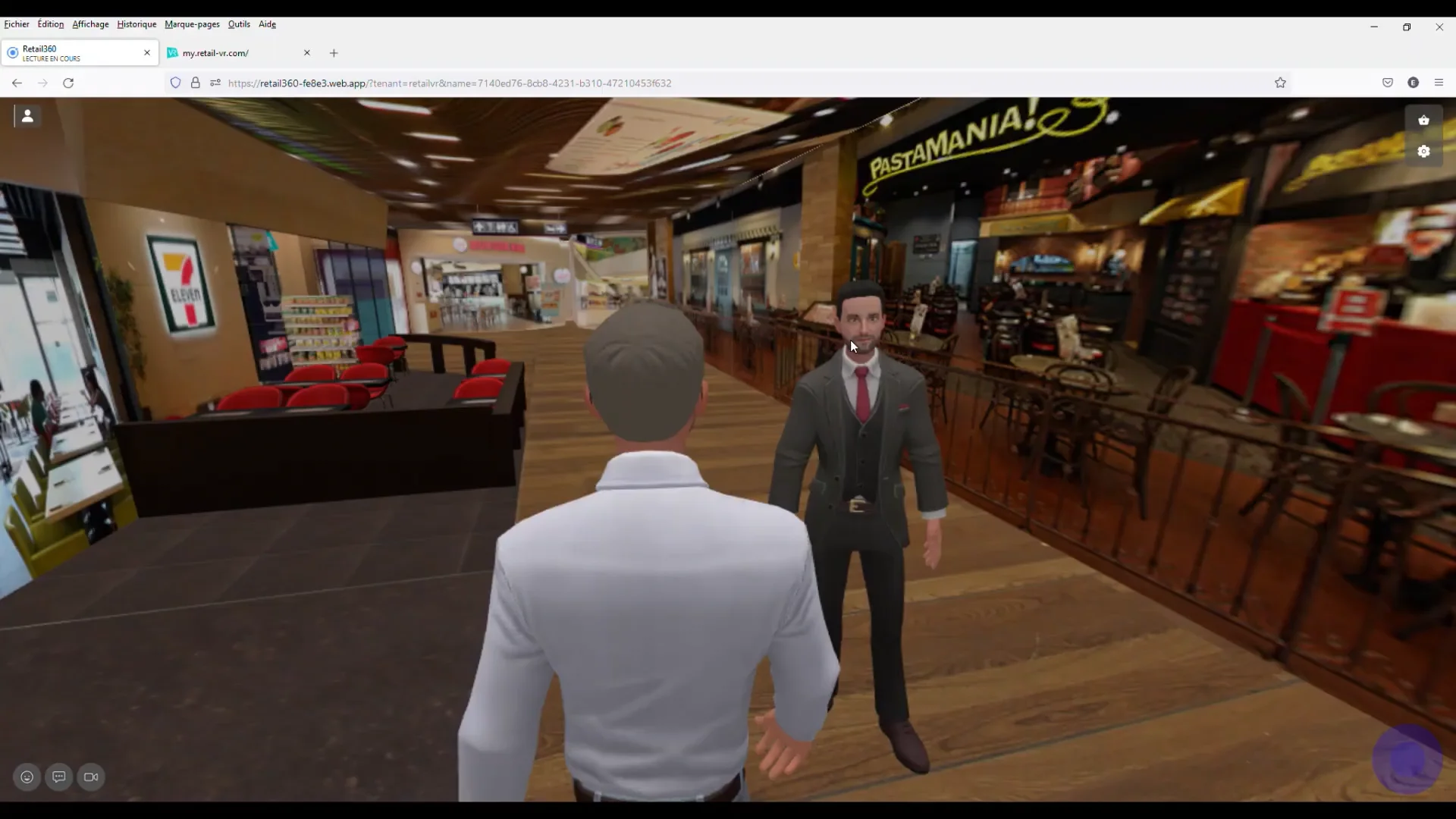The width and height of the screenshot is (1456, 819).
Task: Reload the current page
Action: pos(68,83)
